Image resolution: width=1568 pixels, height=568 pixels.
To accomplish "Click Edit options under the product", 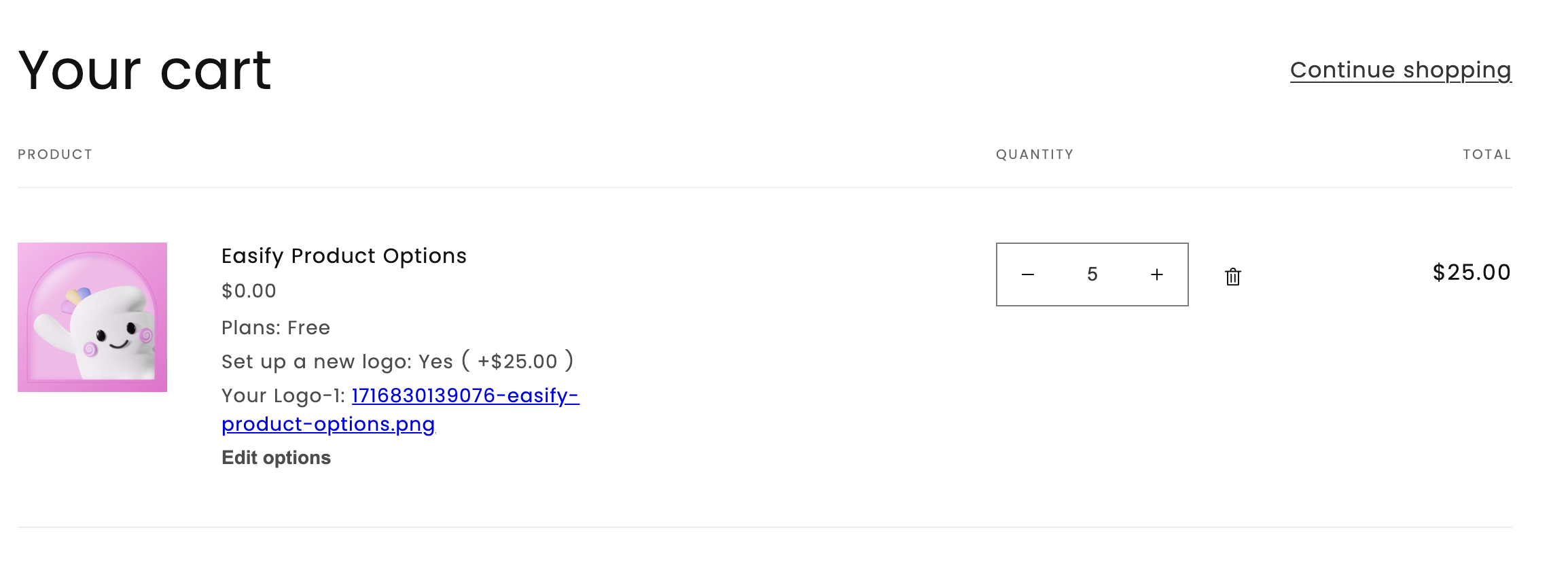I will click(x=276, y=458).
